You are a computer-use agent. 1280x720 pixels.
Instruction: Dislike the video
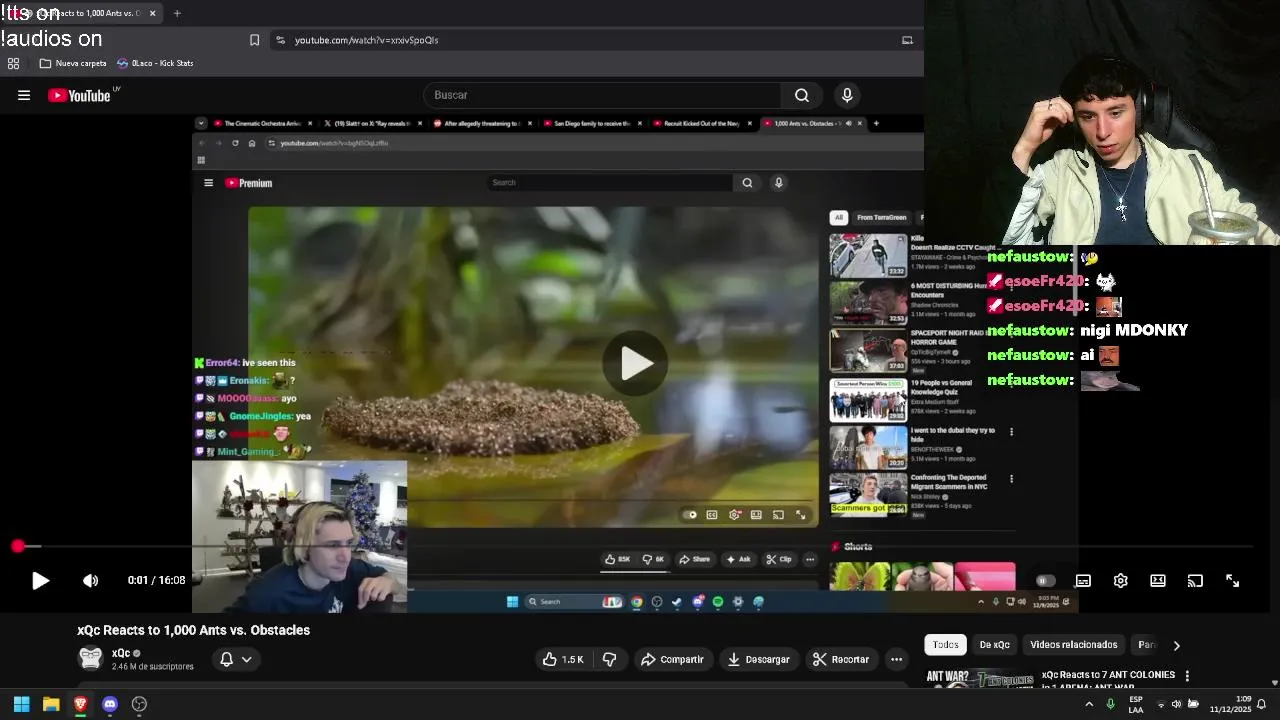point(609,659)
